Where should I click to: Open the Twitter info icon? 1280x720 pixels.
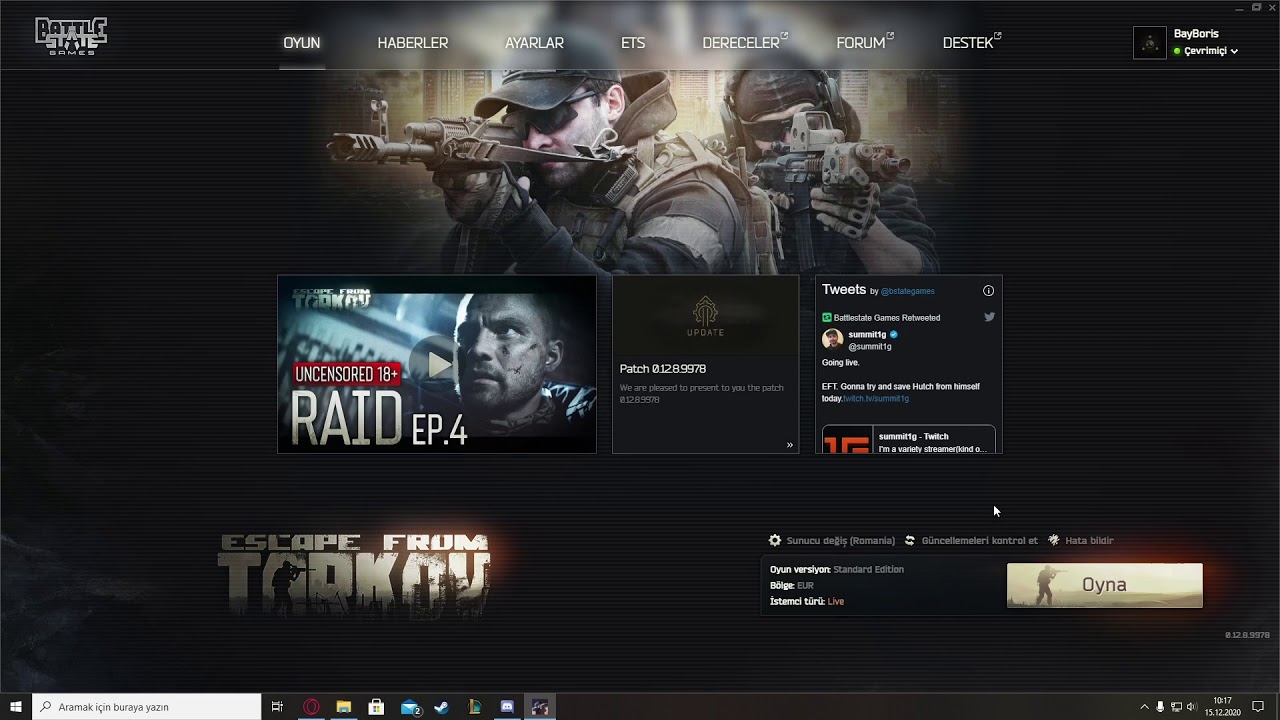click(x=988, y=291)
